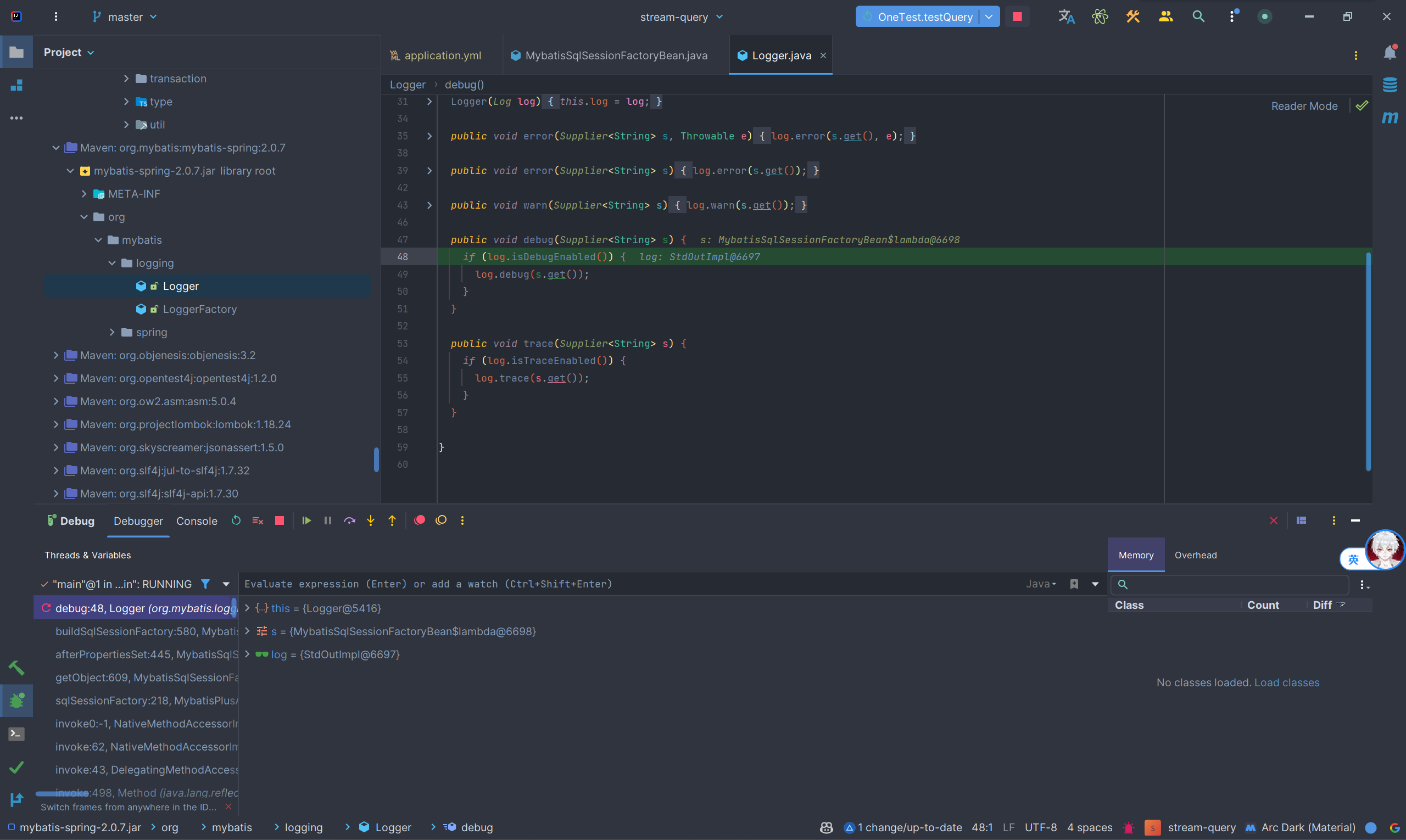Open the stream-query project dropdown
Image resolution: width=1406 pixels, height=840 pixels.
pyautogui.click(x=681, y=17)
